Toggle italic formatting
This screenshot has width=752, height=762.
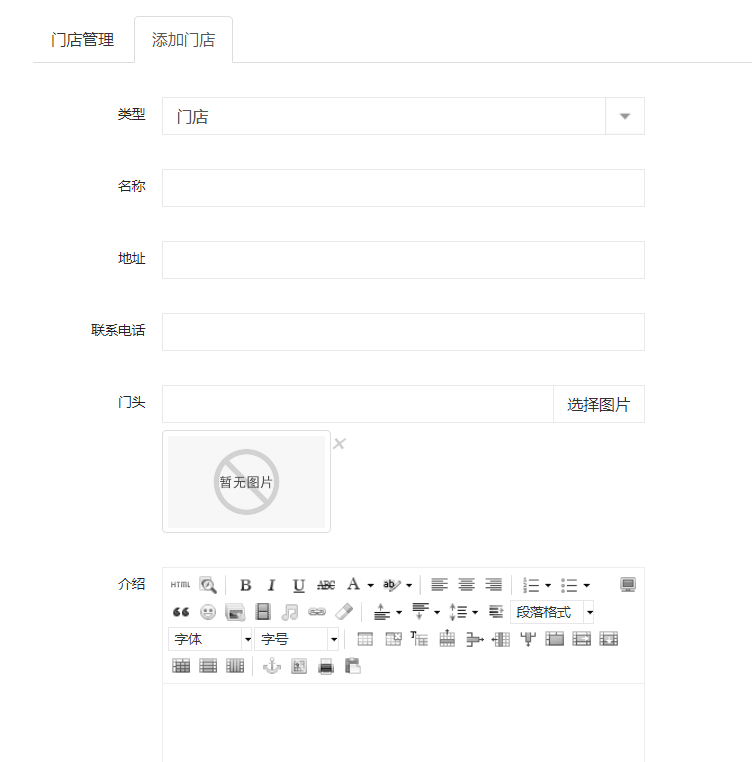(272, 585)
